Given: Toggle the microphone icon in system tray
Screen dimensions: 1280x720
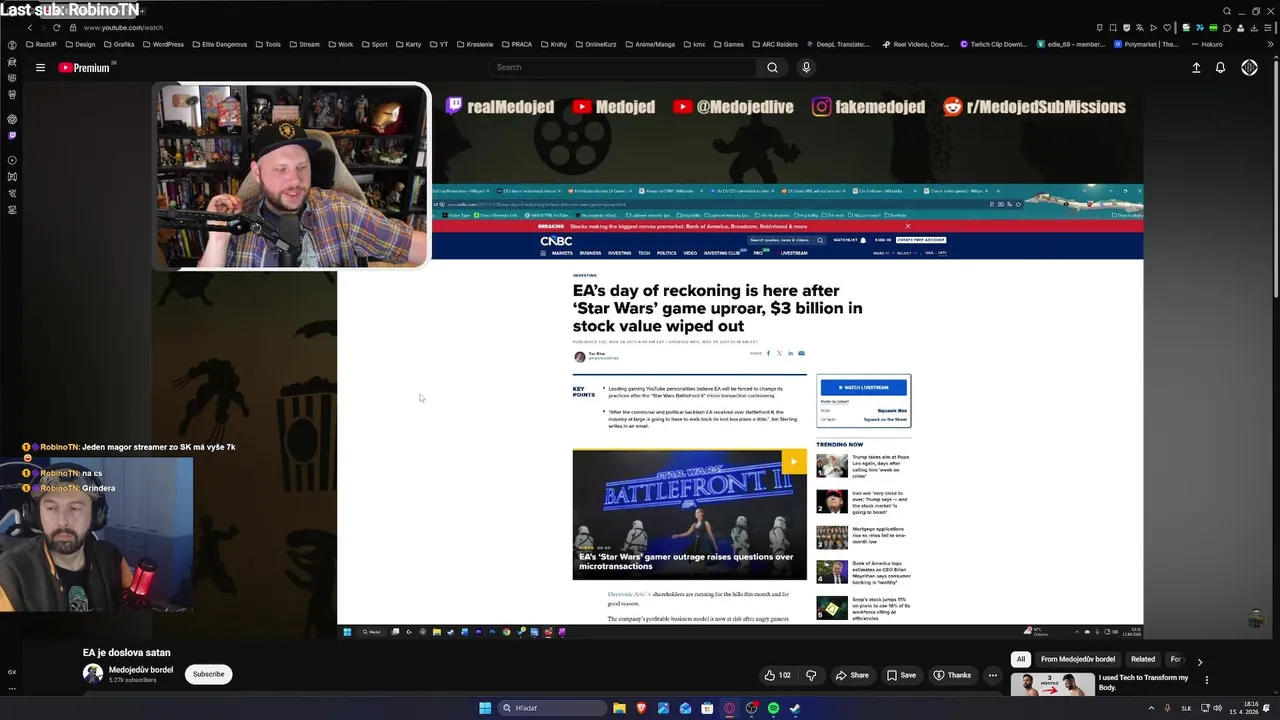Looking at the screenshot, I should coord(1166,708).
